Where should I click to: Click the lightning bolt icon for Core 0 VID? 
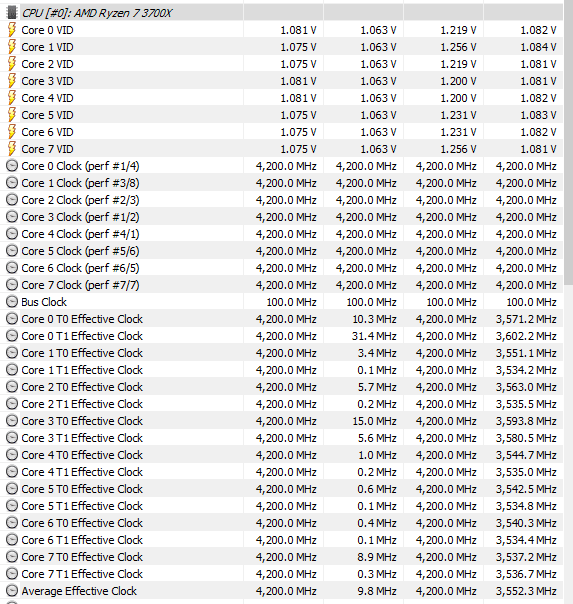[12, 30]
